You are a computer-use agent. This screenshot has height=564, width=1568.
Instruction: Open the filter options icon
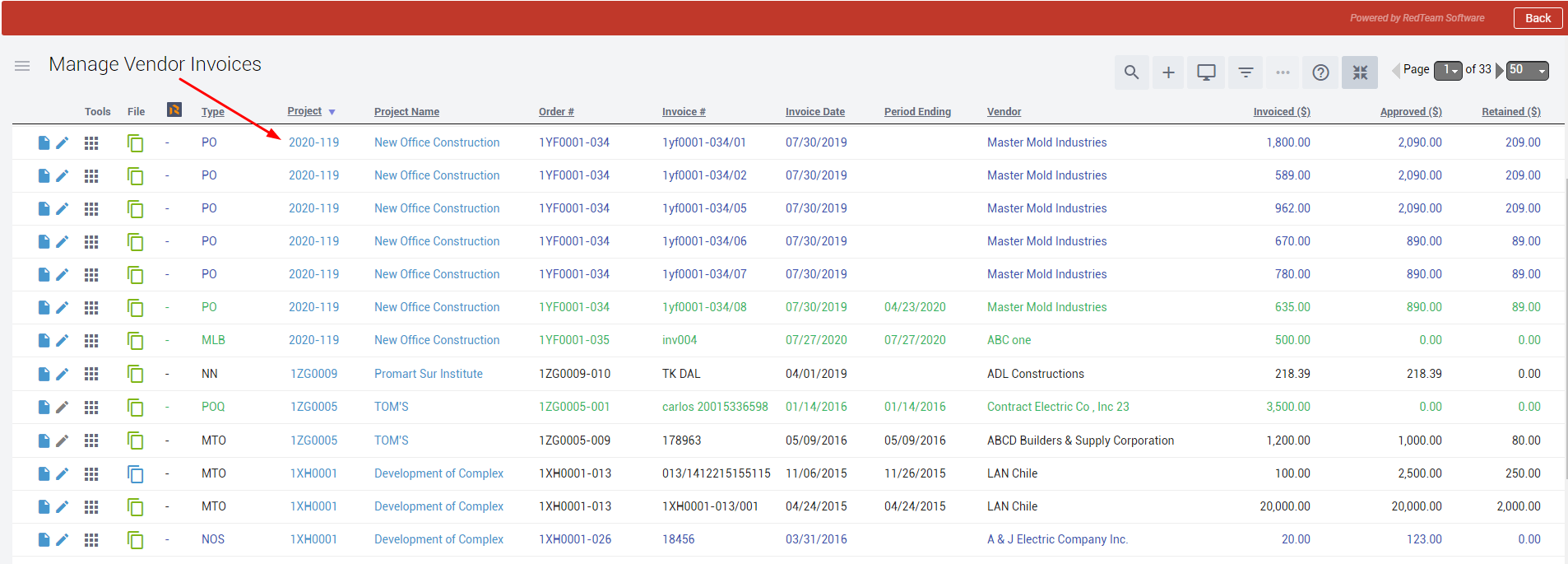click(1246, 72)
